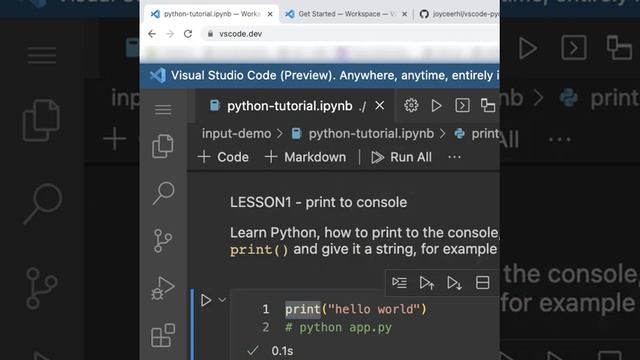Expand run options chevron beside cell
640x360 pixels.
tap(222, 300)
